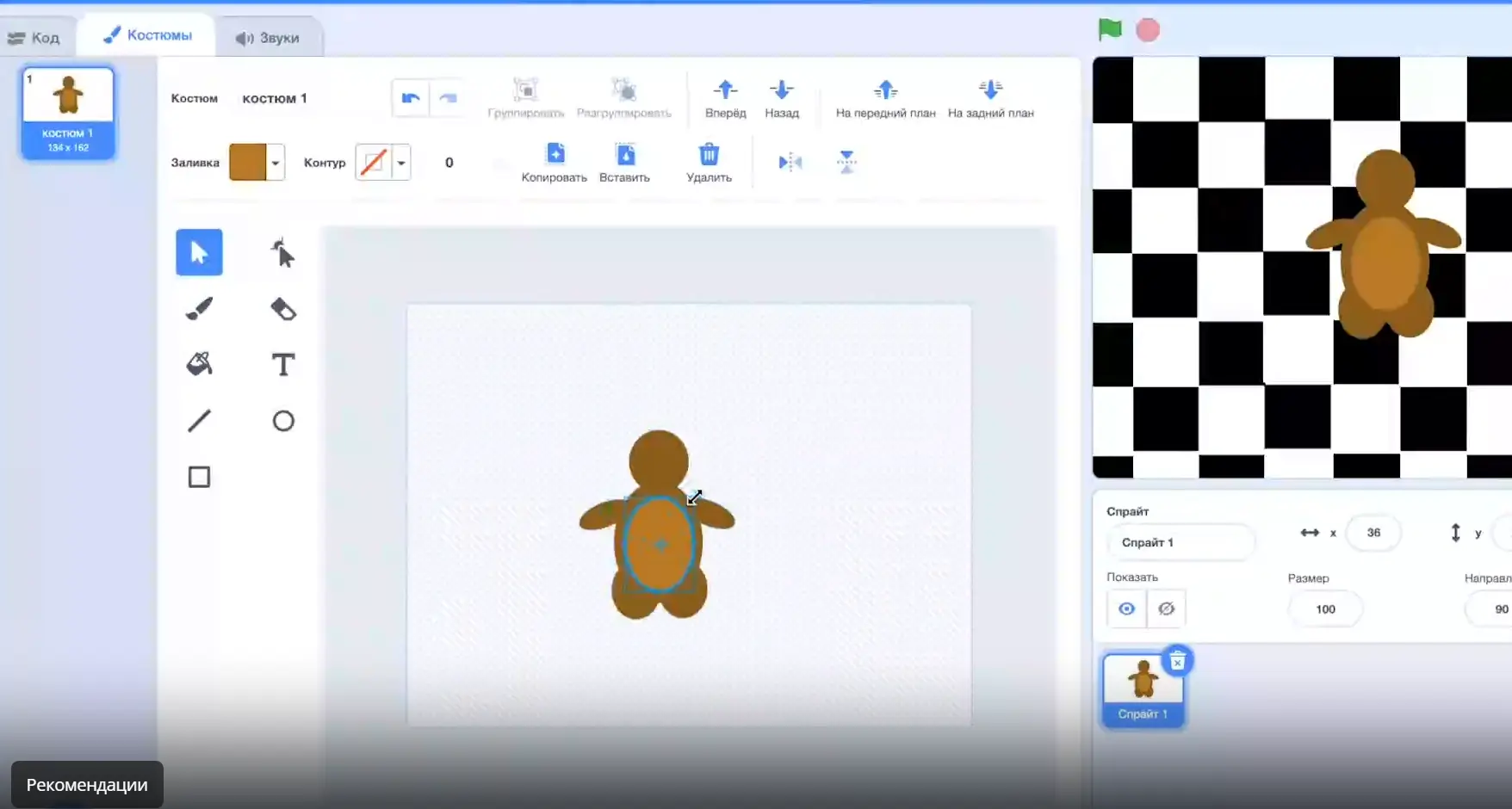Open the Заливка fill color dropdown
This screenshot has width=1512, height=809.
(x=276, y=163)
